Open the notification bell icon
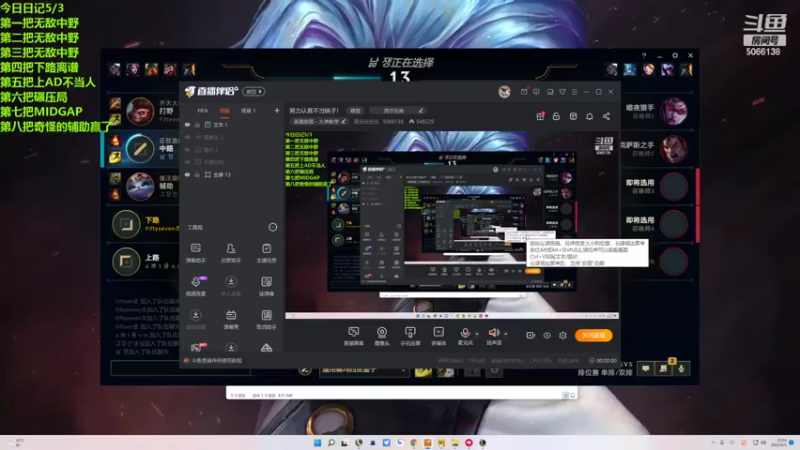 [x=589, y=116]
